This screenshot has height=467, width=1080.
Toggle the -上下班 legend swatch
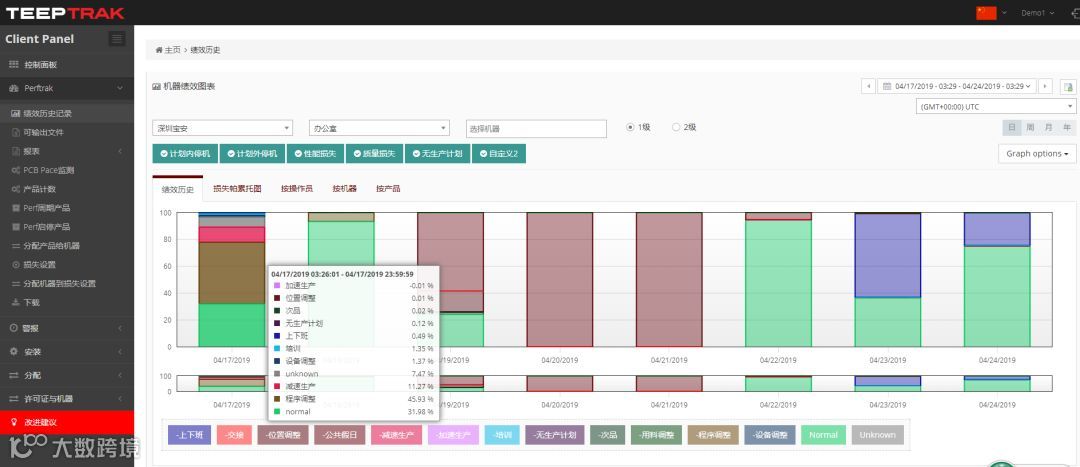click(189, 435)
